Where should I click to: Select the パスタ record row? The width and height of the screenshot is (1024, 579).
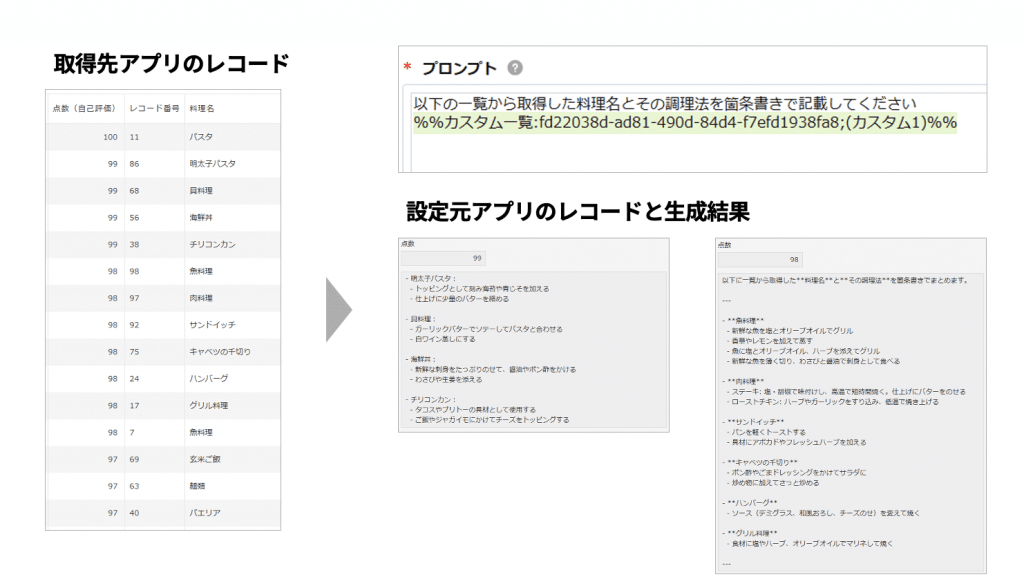199,136
